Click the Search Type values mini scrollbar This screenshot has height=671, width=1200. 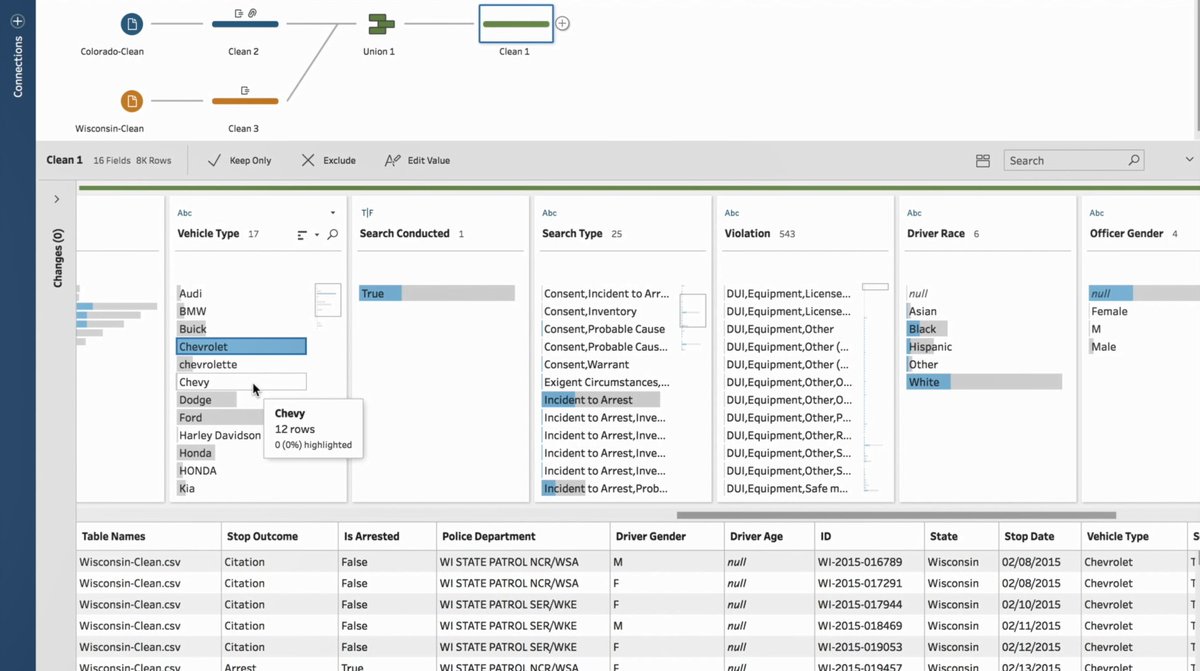693,310
